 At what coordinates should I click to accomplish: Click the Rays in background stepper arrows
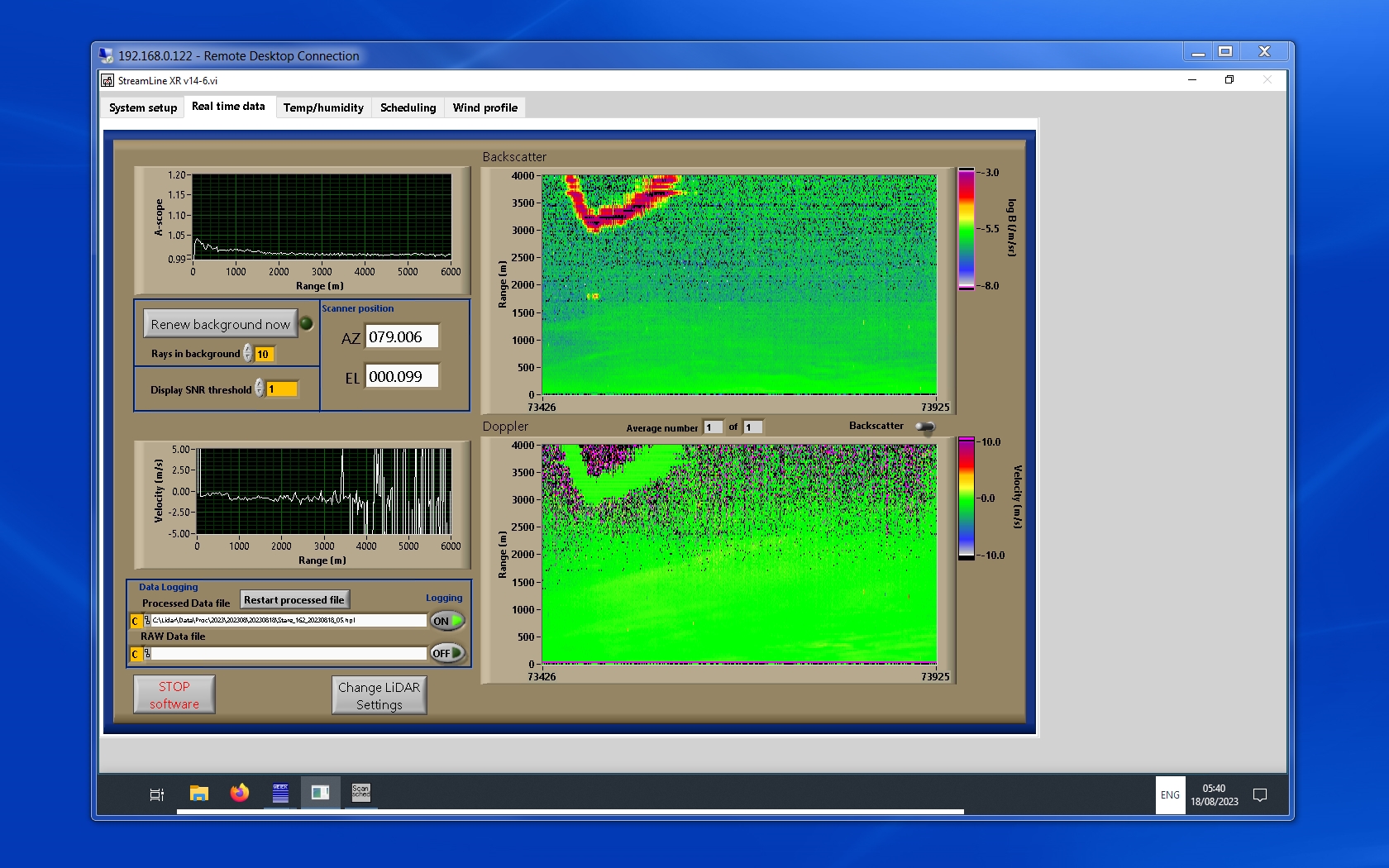pyautogui.click(x=247, y=354)
